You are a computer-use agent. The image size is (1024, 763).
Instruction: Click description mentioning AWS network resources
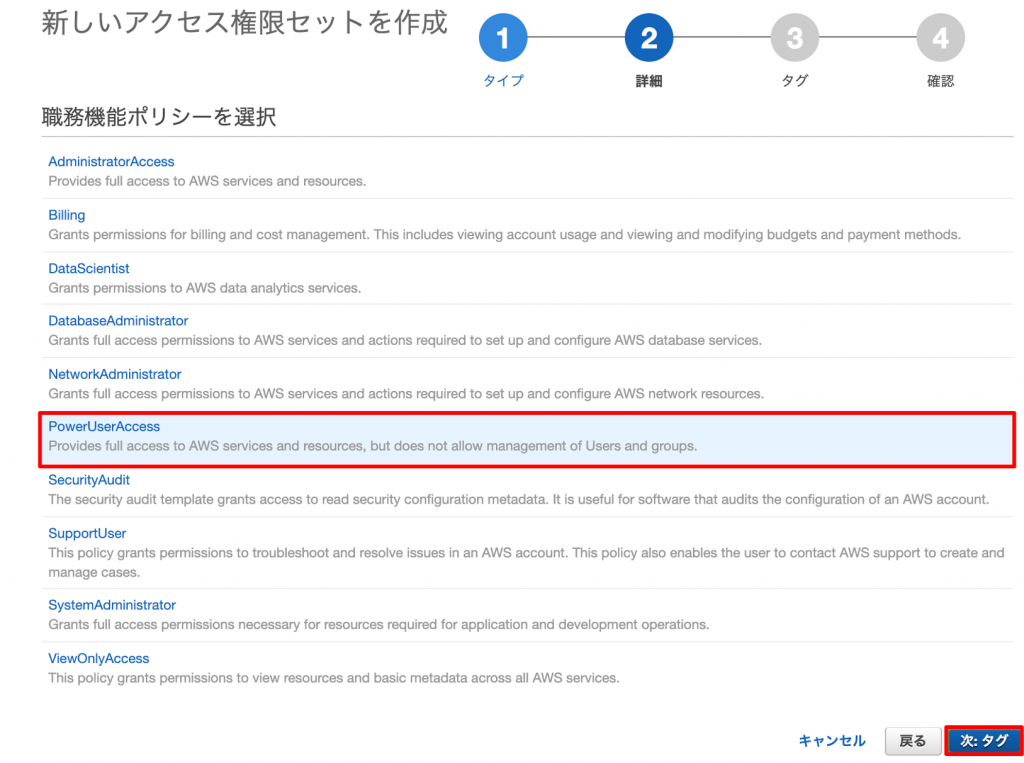(406, 394)
